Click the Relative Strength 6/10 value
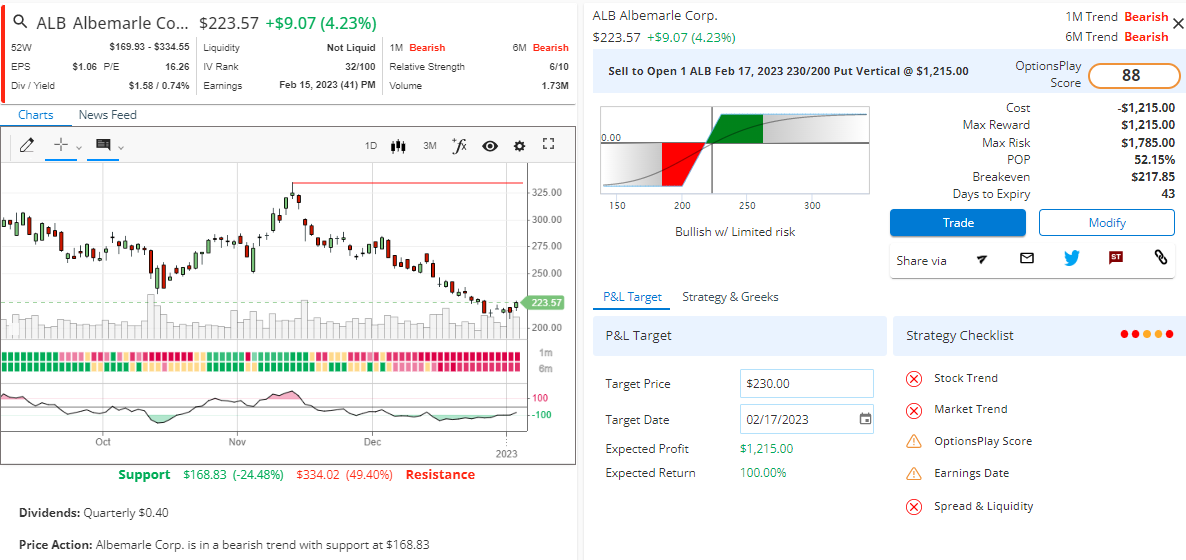Image resolution: width=1186 pixels, height=560 pixels. tap(560, 67)
